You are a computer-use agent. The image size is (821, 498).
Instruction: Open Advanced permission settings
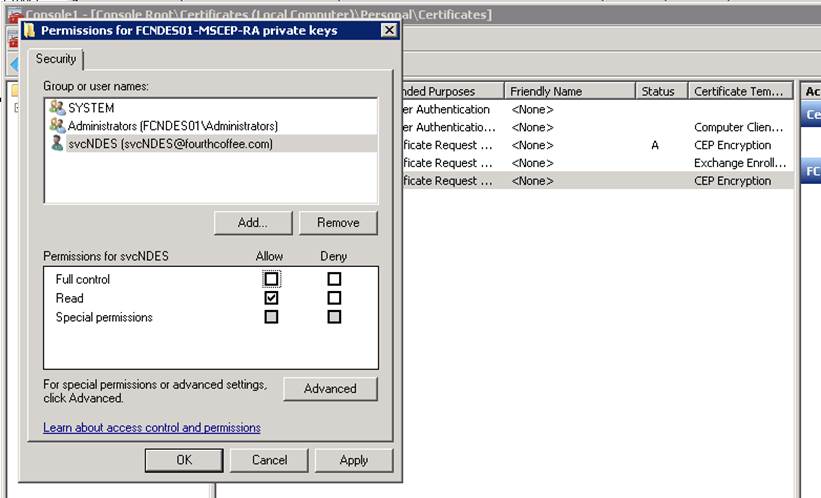pos(330,389)
